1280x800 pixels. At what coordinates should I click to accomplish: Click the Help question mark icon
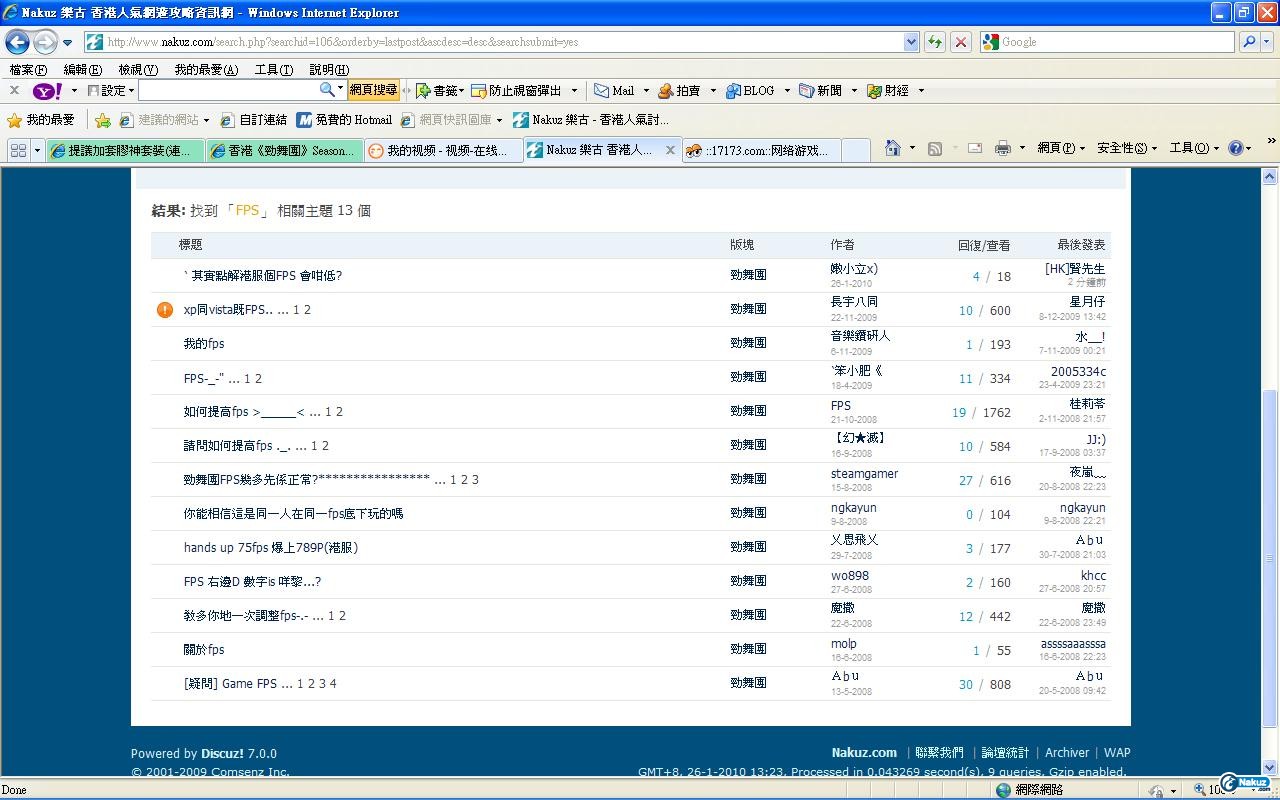(1236, 148)
